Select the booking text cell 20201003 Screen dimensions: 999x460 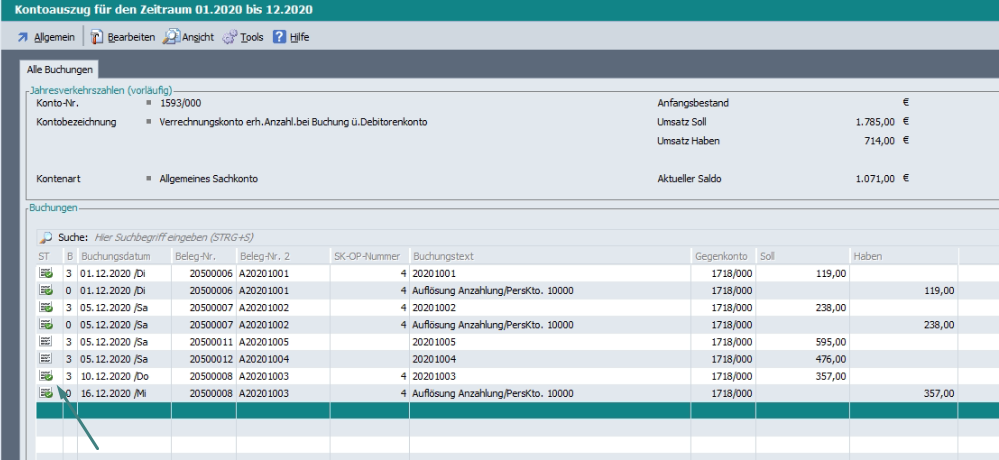tap(434, 376)
